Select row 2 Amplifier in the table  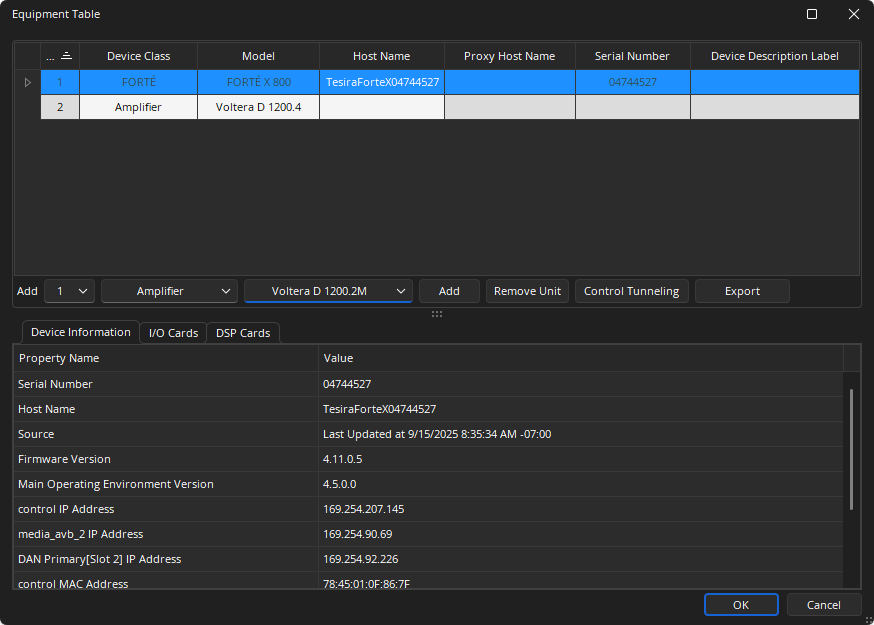point(138,107)
